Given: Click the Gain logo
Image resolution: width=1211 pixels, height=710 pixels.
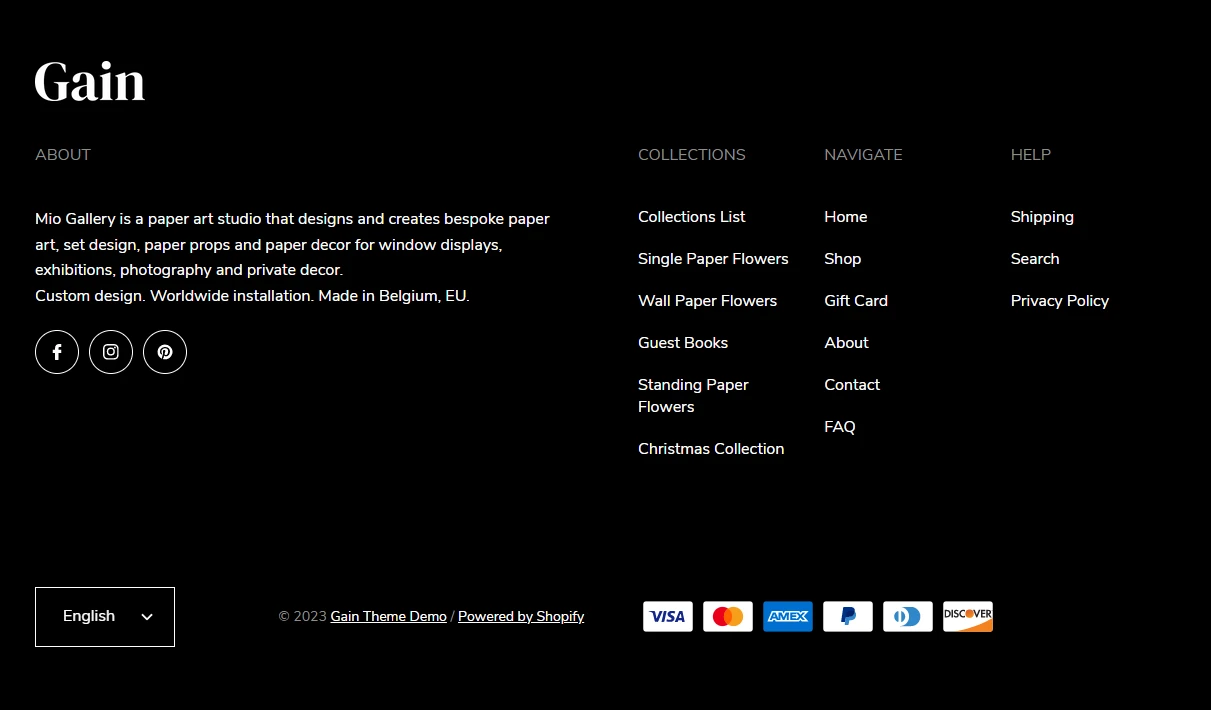Looking at the screenshot, I should (90, 82).
